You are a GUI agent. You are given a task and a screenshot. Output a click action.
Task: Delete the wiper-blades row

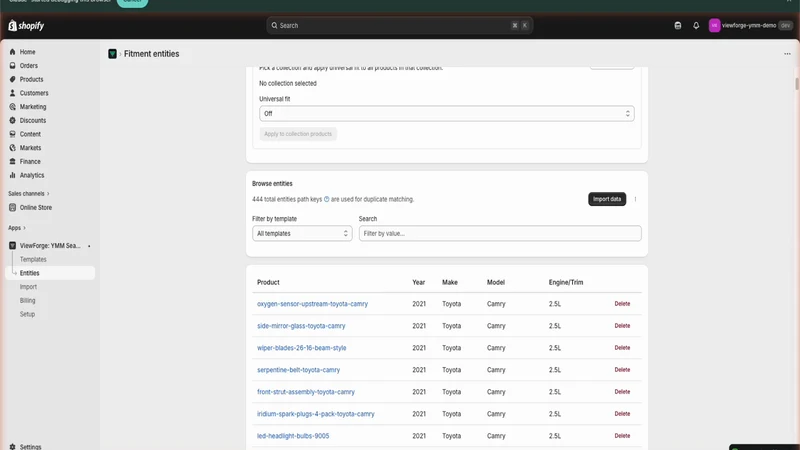pos(622,347)
